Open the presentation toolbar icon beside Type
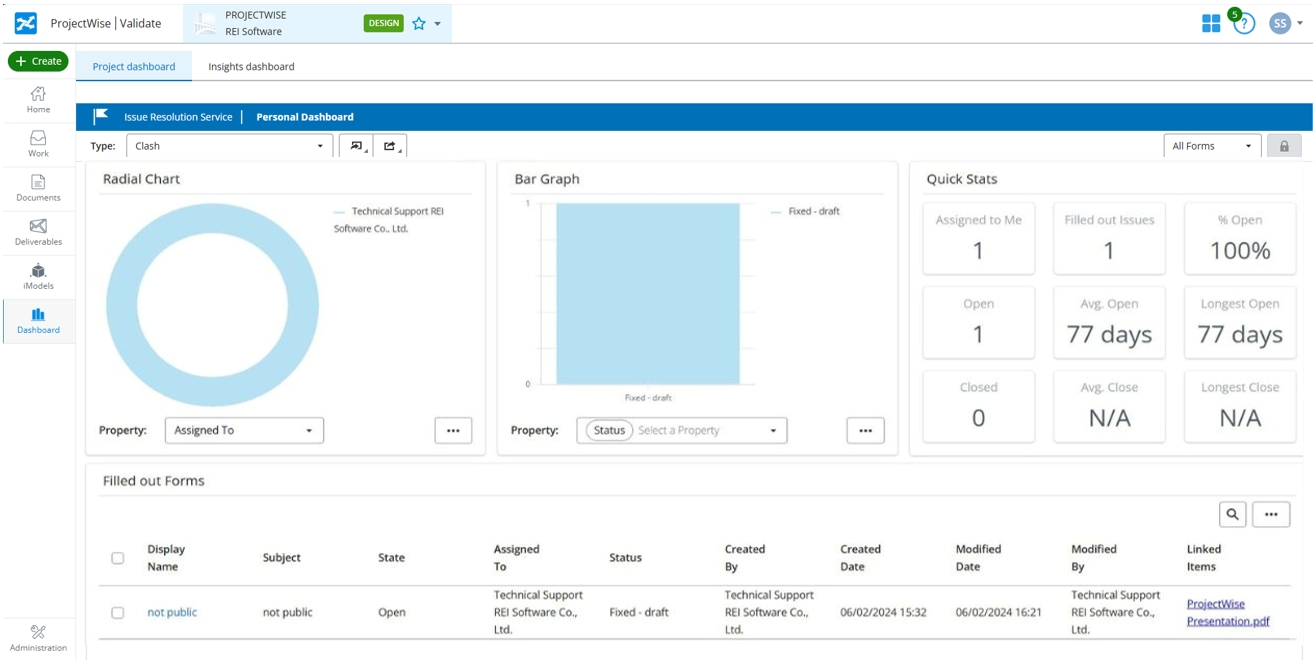 coord(356,146)
